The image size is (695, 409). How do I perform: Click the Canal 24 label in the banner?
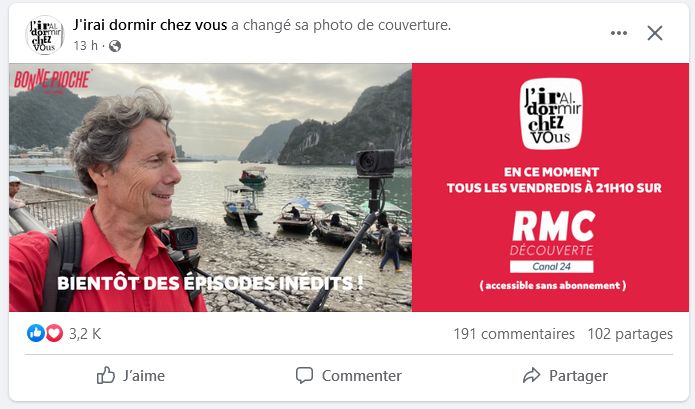pyautogui.click(x=551, y=266)
